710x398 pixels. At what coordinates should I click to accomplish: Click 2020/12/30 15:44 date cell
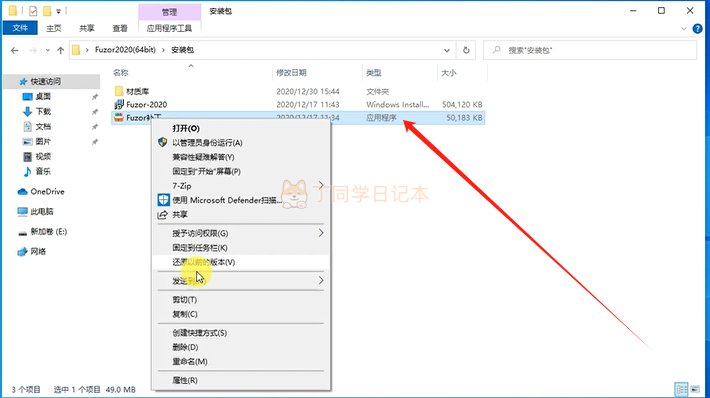click(307, 91)
